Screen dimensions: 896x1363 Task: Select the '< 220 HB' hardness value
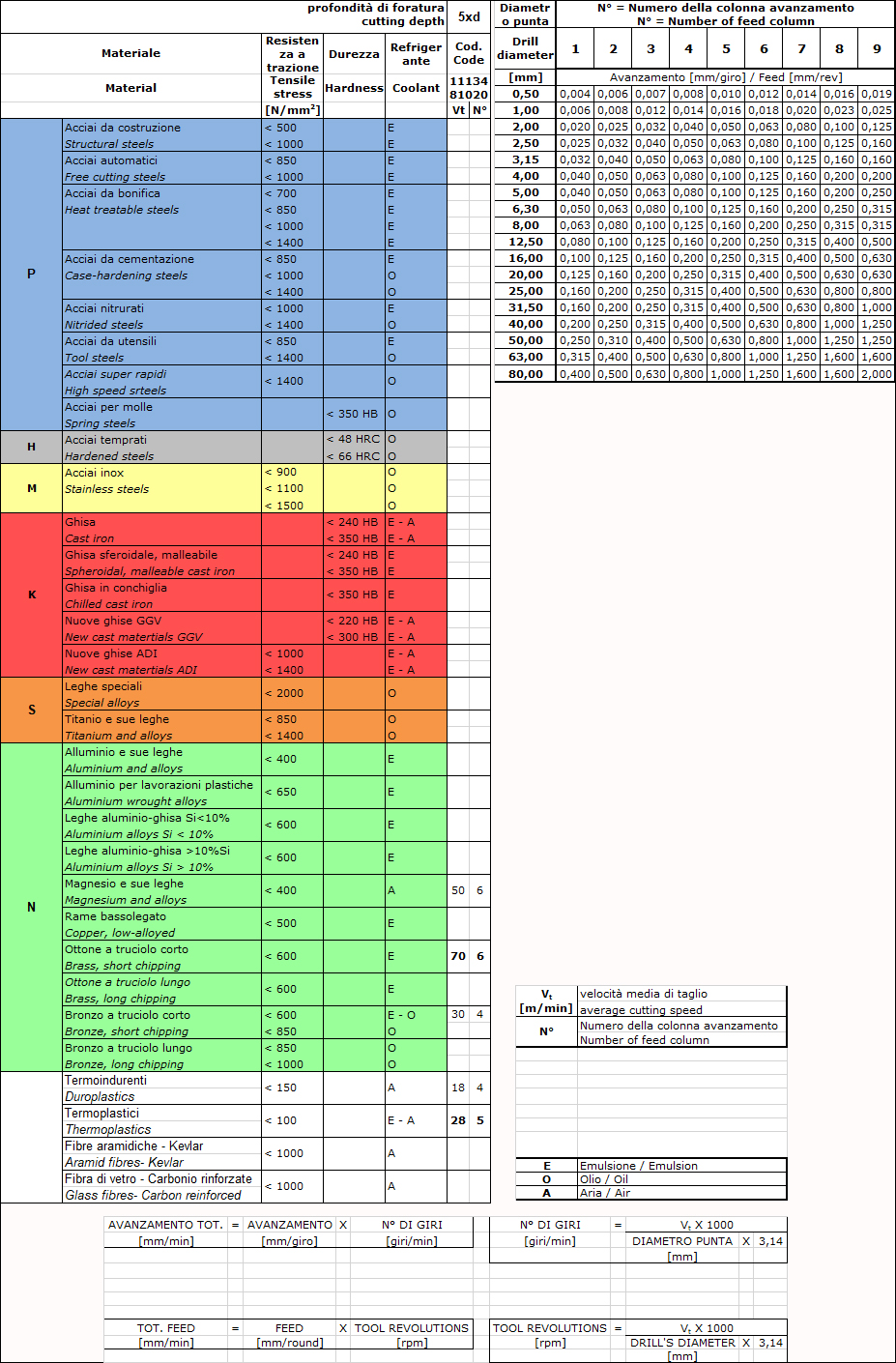pos(353,621)
